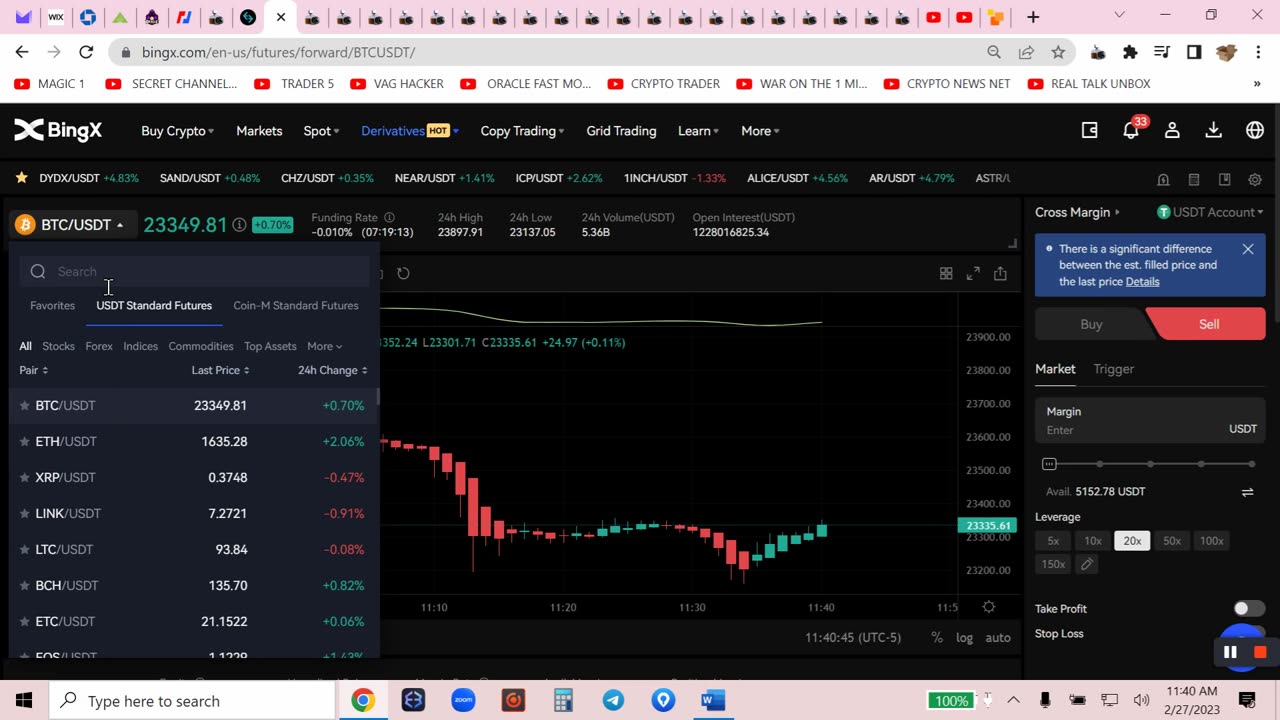
Task: Open the language globe icon
Action: 1255,130
